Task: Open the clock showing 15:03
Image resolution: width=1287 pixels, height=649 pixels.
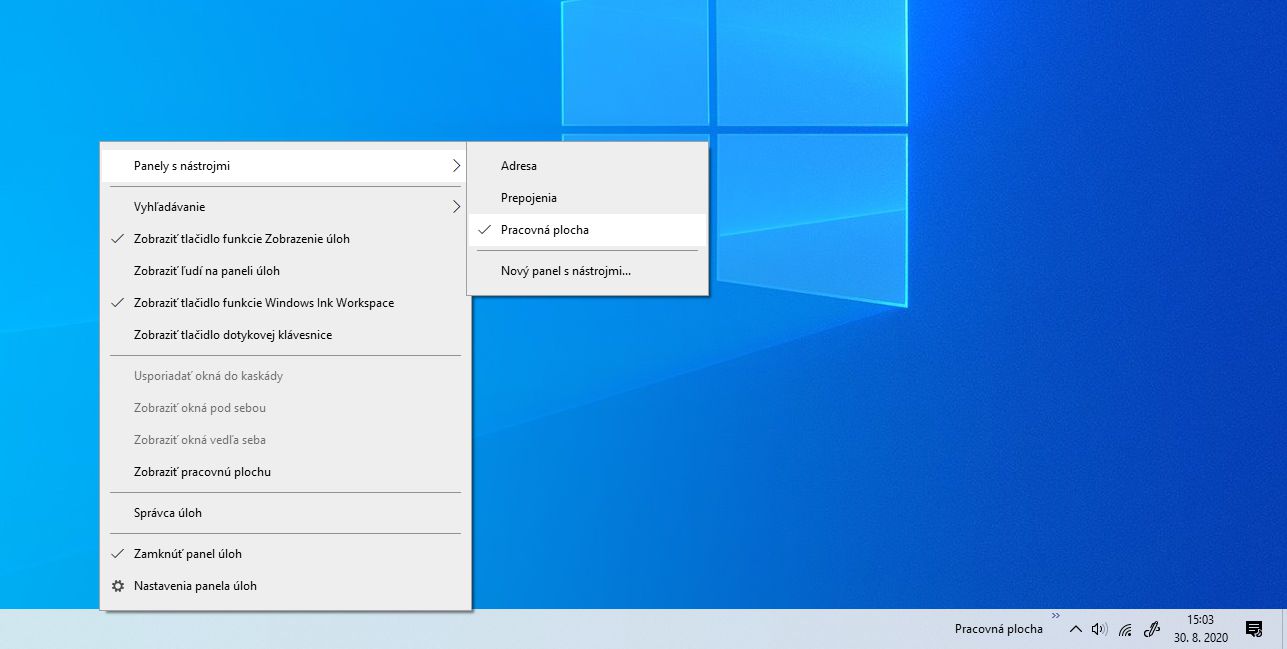Action: [x=1200, y=629]
